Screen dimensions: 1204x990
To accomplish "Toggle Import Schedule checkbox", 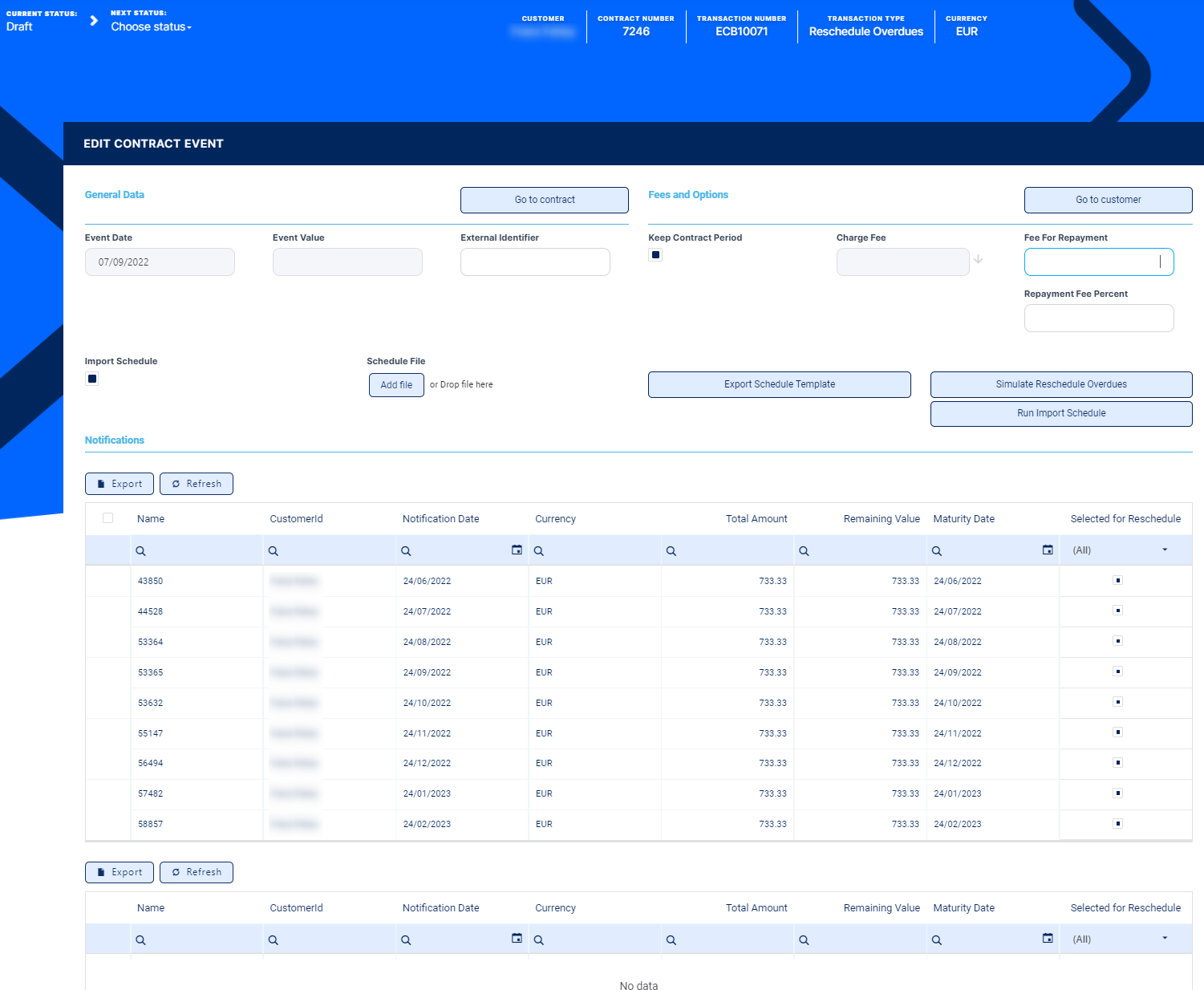I will pyautogui.click(x=92, y=379).
